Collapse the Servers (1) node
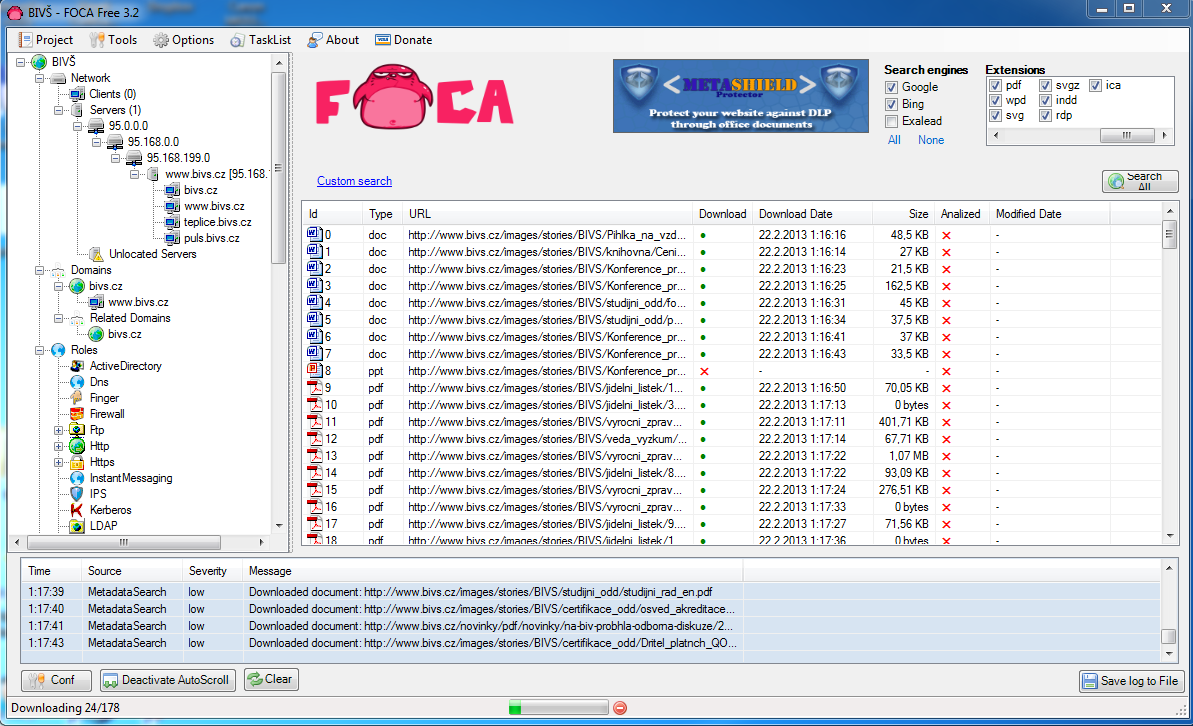 tap(59, 110)
